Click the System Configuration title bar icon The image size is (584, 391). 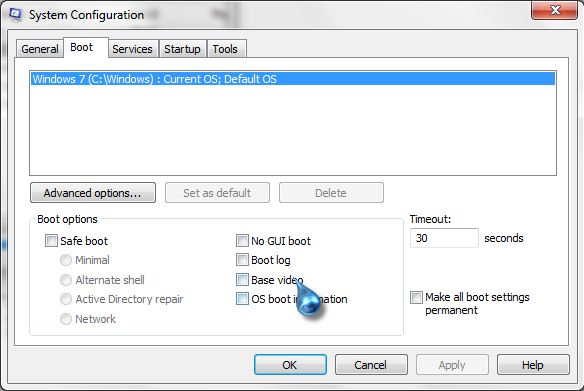tap(15, 15)
